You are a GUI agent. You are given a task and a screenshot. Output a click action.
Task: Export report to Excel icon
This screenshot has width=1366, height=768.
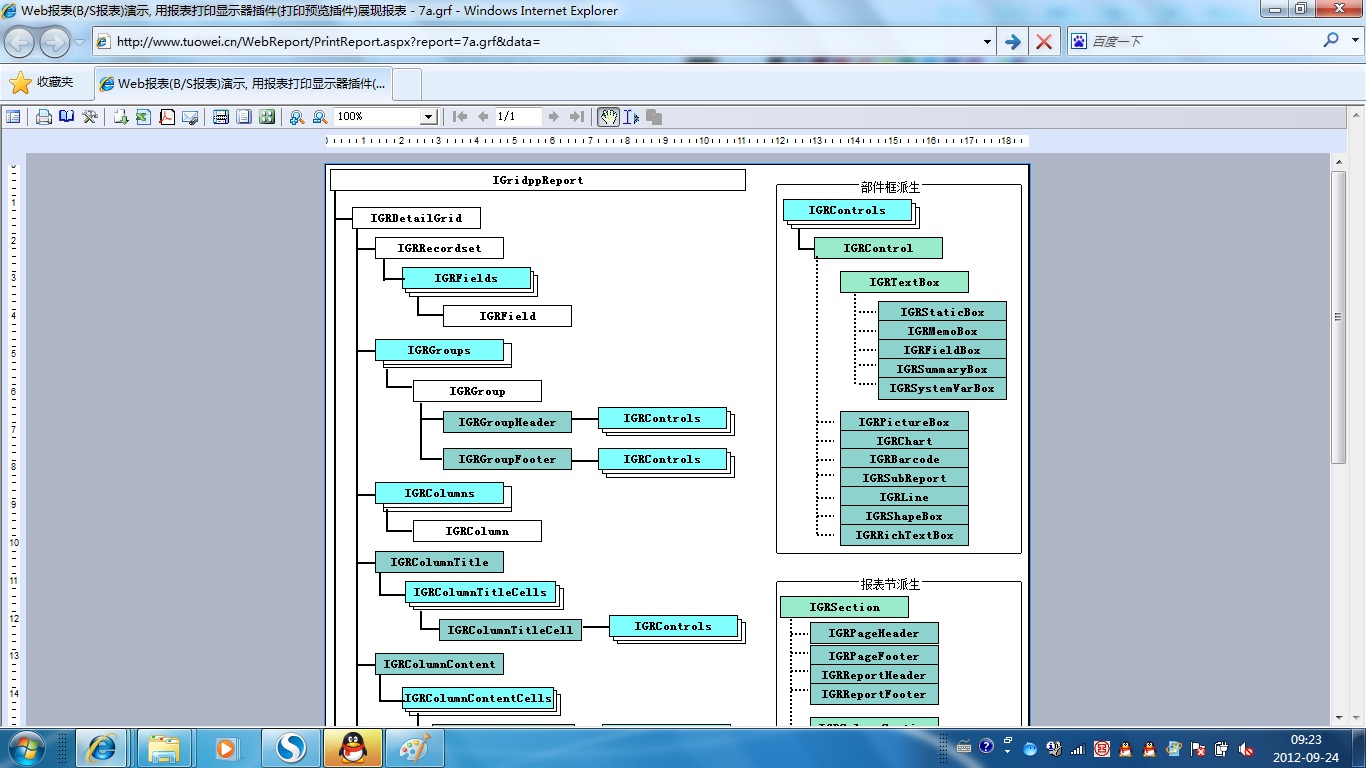[143, 117]
